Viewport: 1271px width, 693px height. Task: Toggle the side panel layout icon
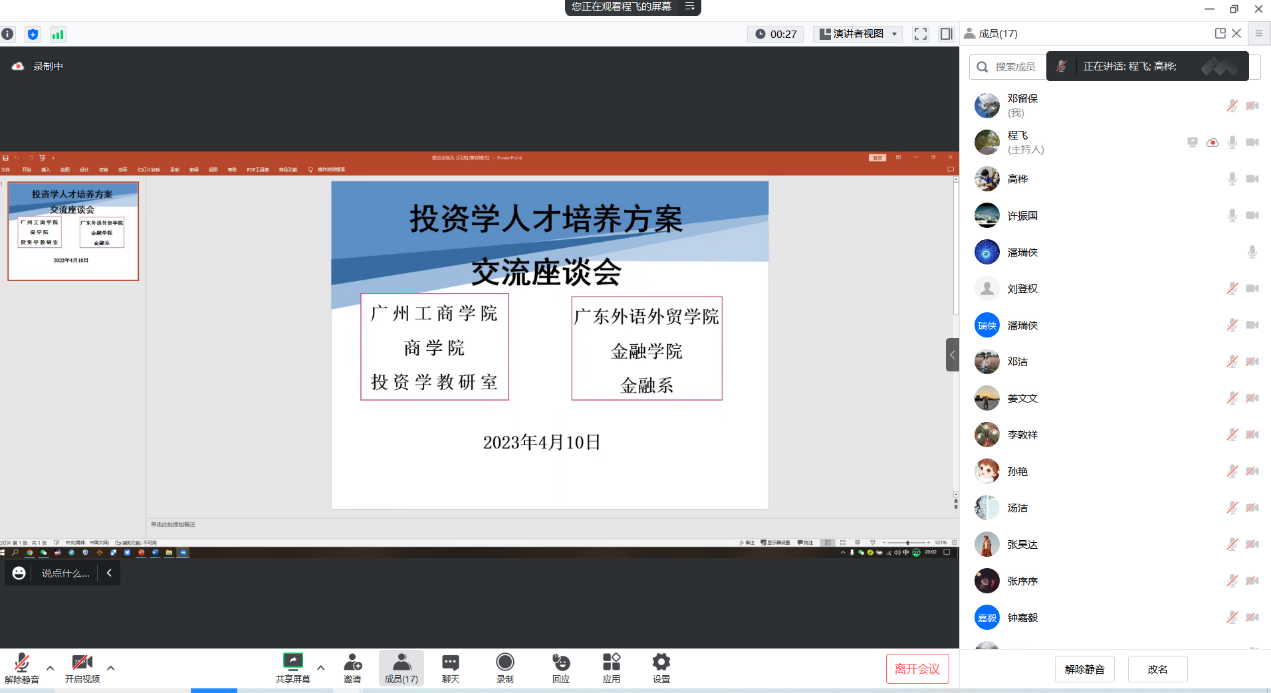point(946,34)
